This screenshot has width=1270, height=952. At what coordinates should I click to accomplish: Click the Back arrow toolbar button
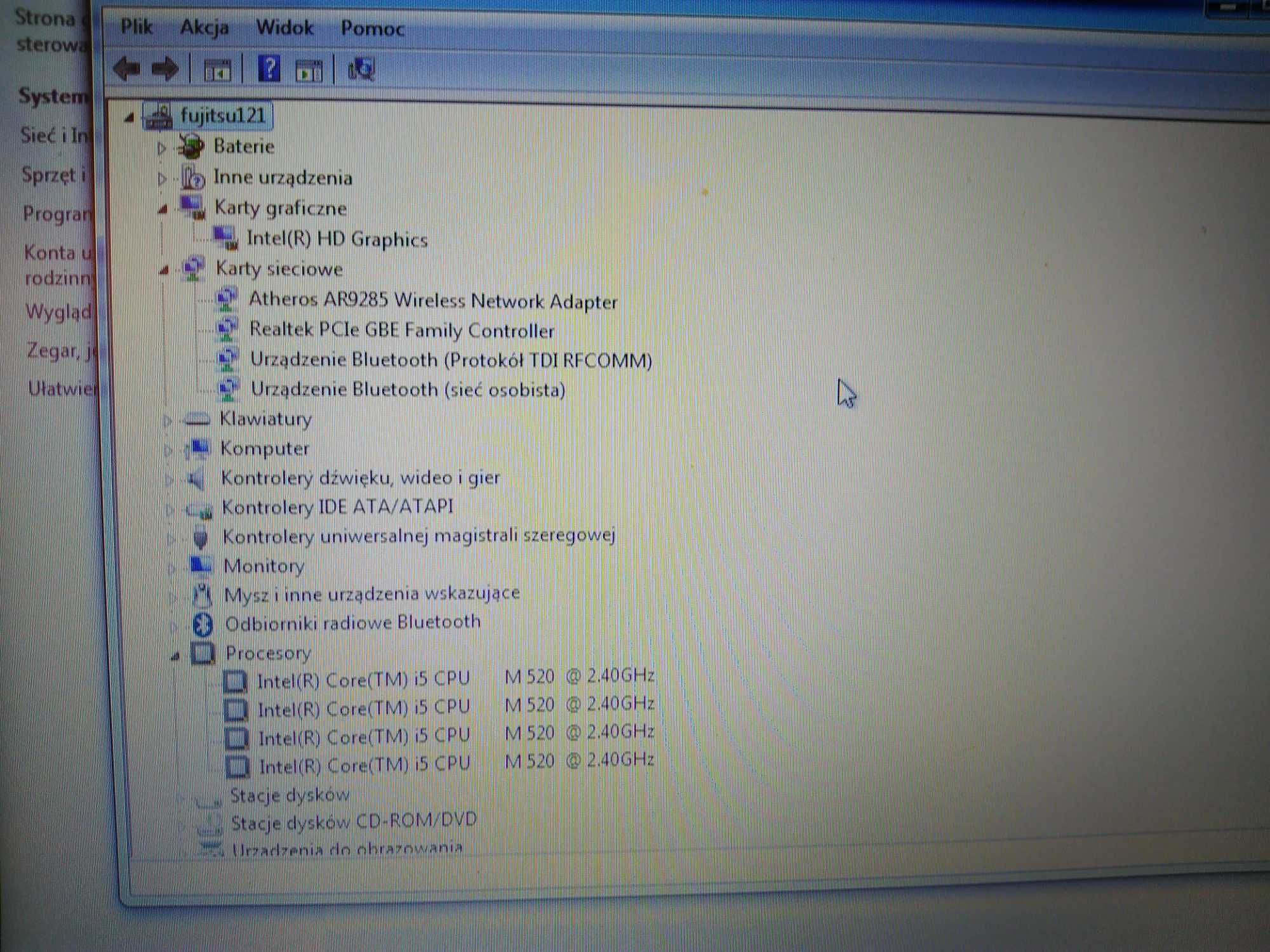(127, 69)
